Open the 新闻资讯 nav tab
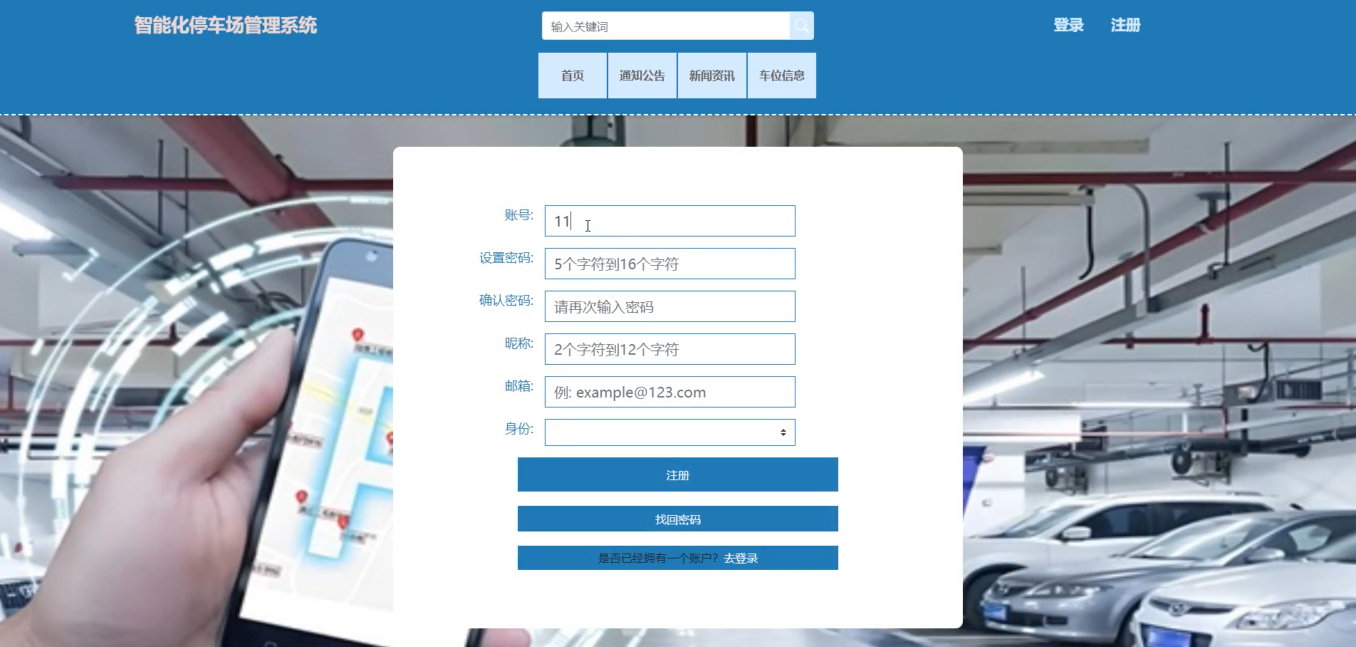The width and height of the screenshot is (1356, 647). coord(712,76)
